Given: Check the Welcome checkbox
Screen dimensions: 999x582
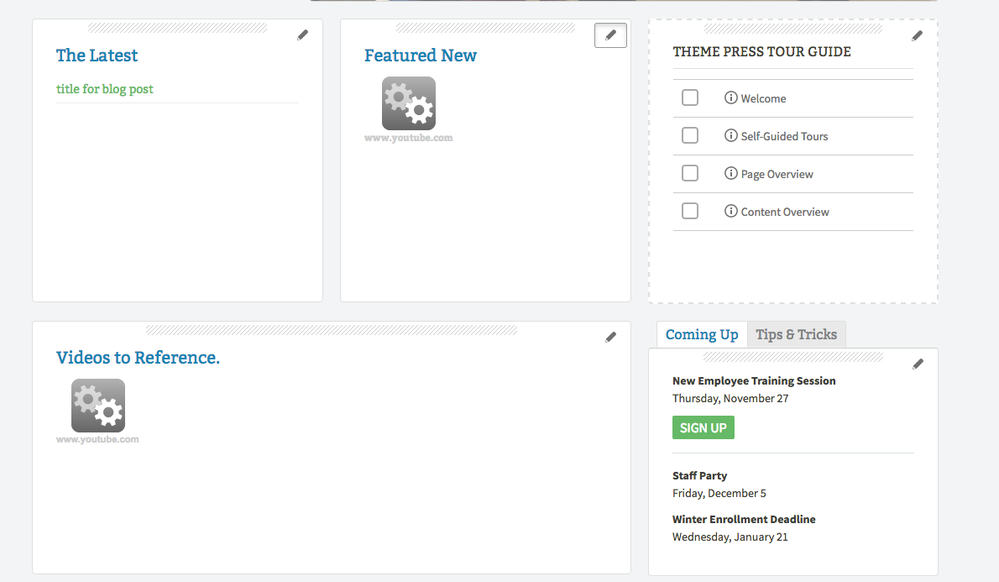Looking at the screenshot, I should (690, 98).
